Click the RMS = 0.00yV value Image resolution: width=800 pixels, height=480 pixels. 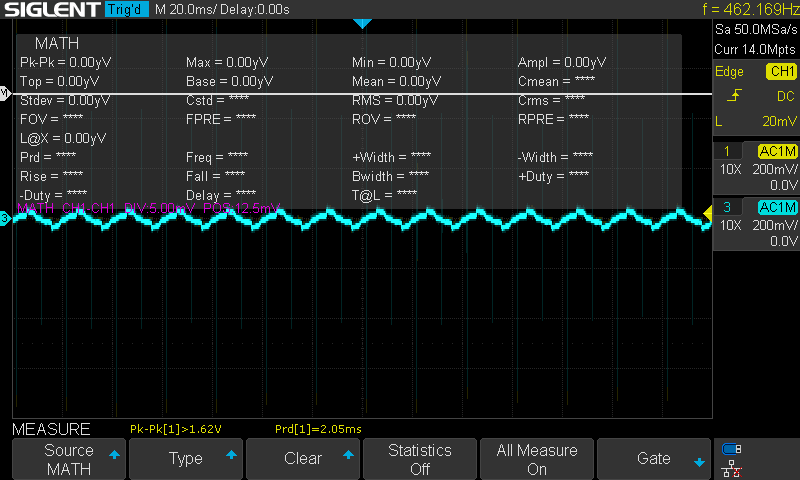click(395, 100)
